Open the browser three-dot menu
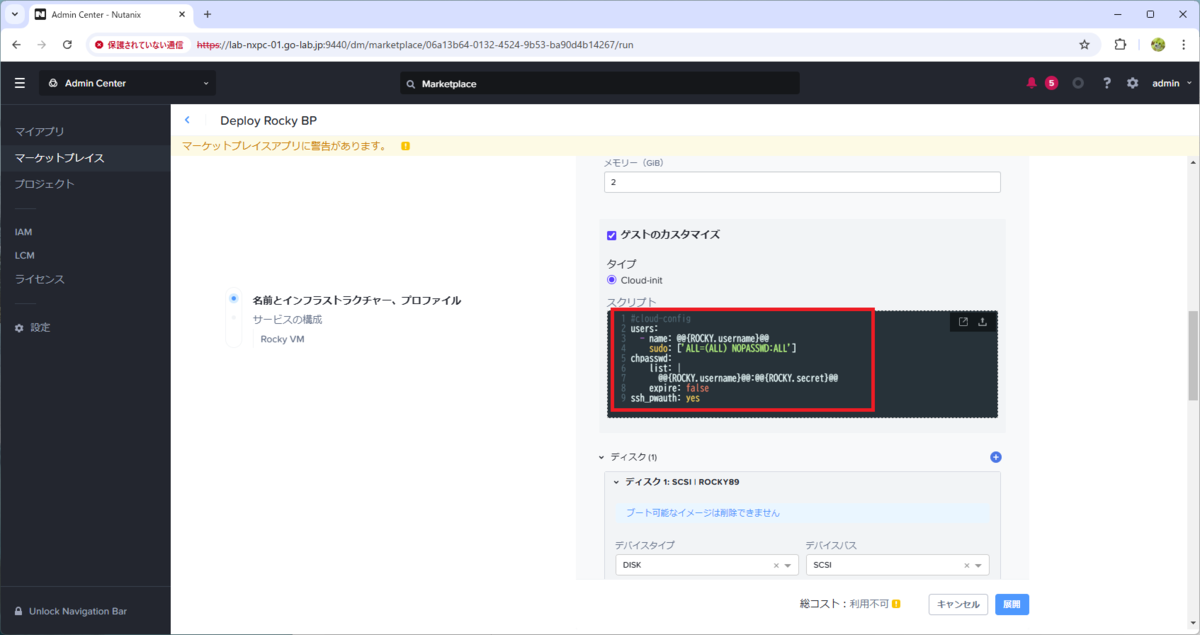 pos(1185,44)
